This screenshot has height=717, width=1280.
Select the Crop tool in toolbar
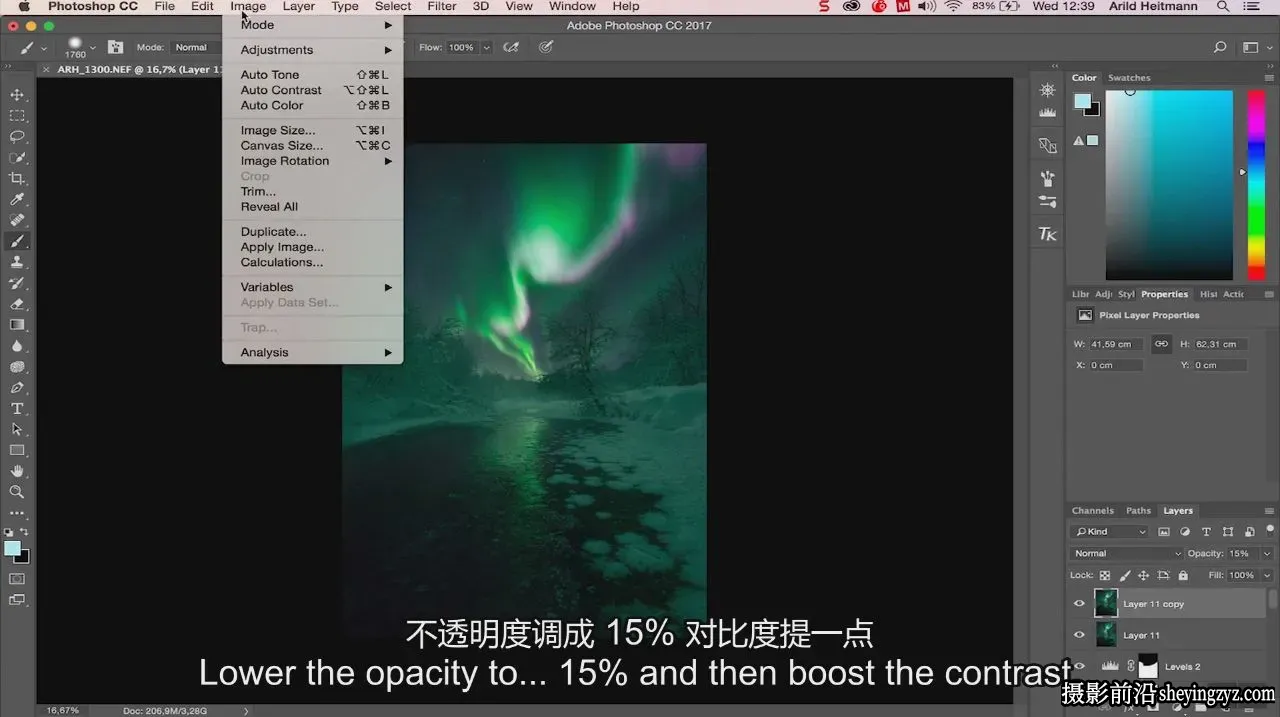tap(17, 179)
